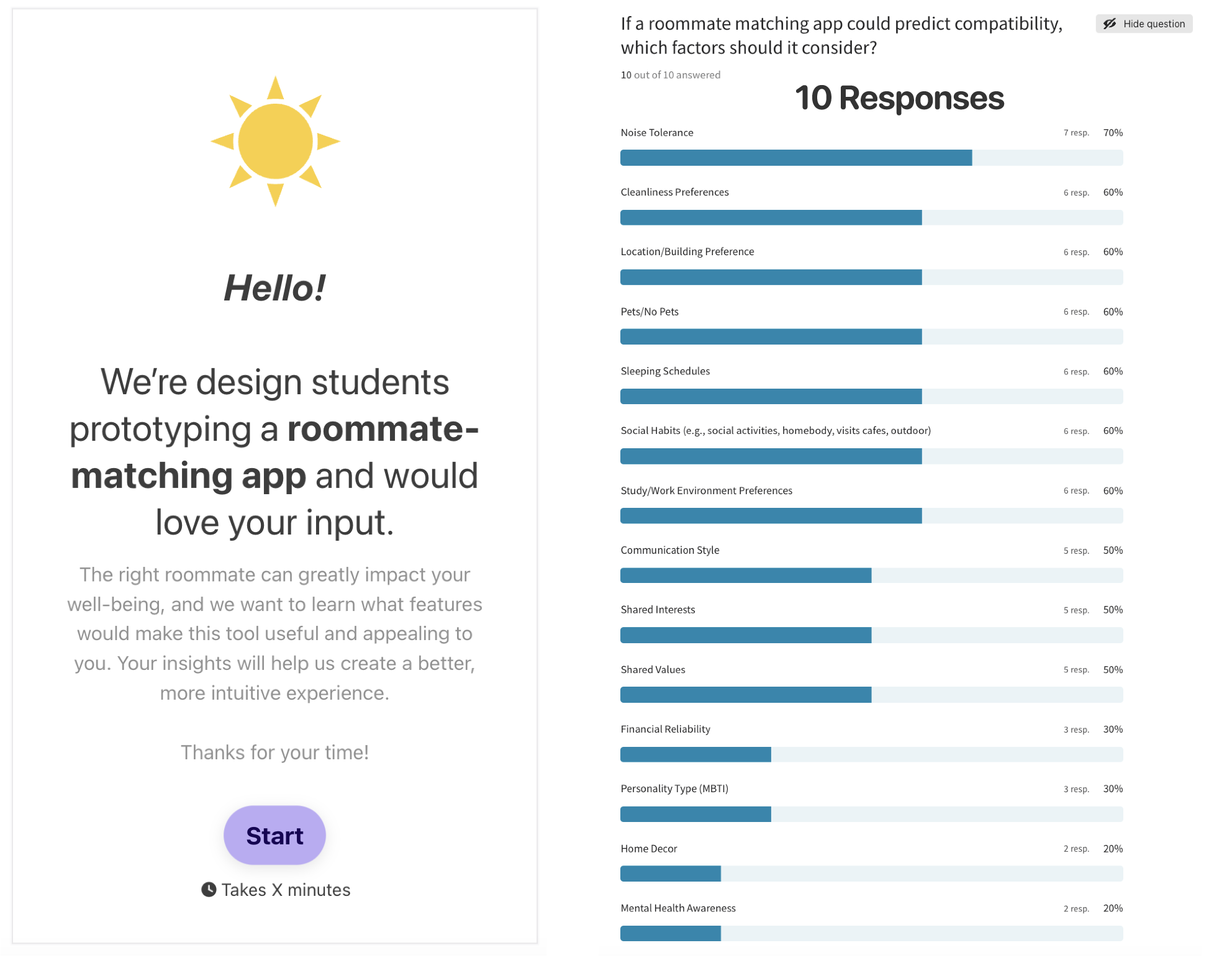Viewport: 1232px width, 971px height.
Task: Click the Mental Health Awareness bar
Action: [x=871, y=933]
